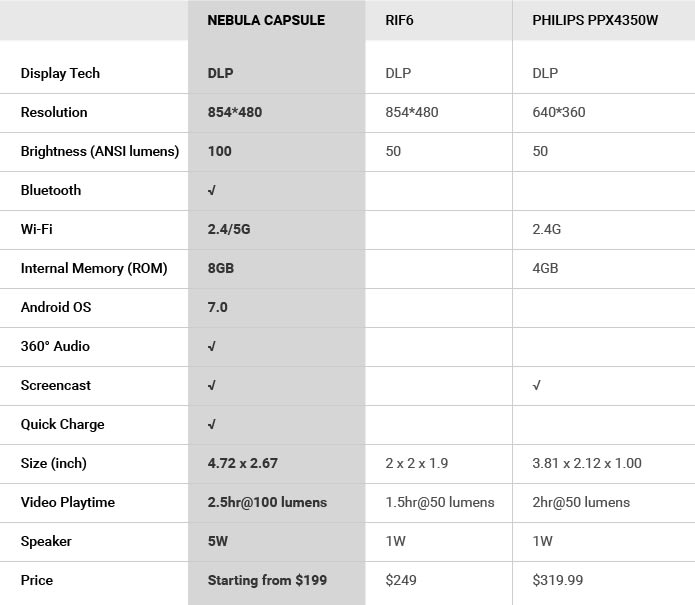Image resolution: width=695 pixels, height=605 pixels.
Task: Click the Nebula Capsule Quick Charge checkmark
Action: tap(212, 424)
